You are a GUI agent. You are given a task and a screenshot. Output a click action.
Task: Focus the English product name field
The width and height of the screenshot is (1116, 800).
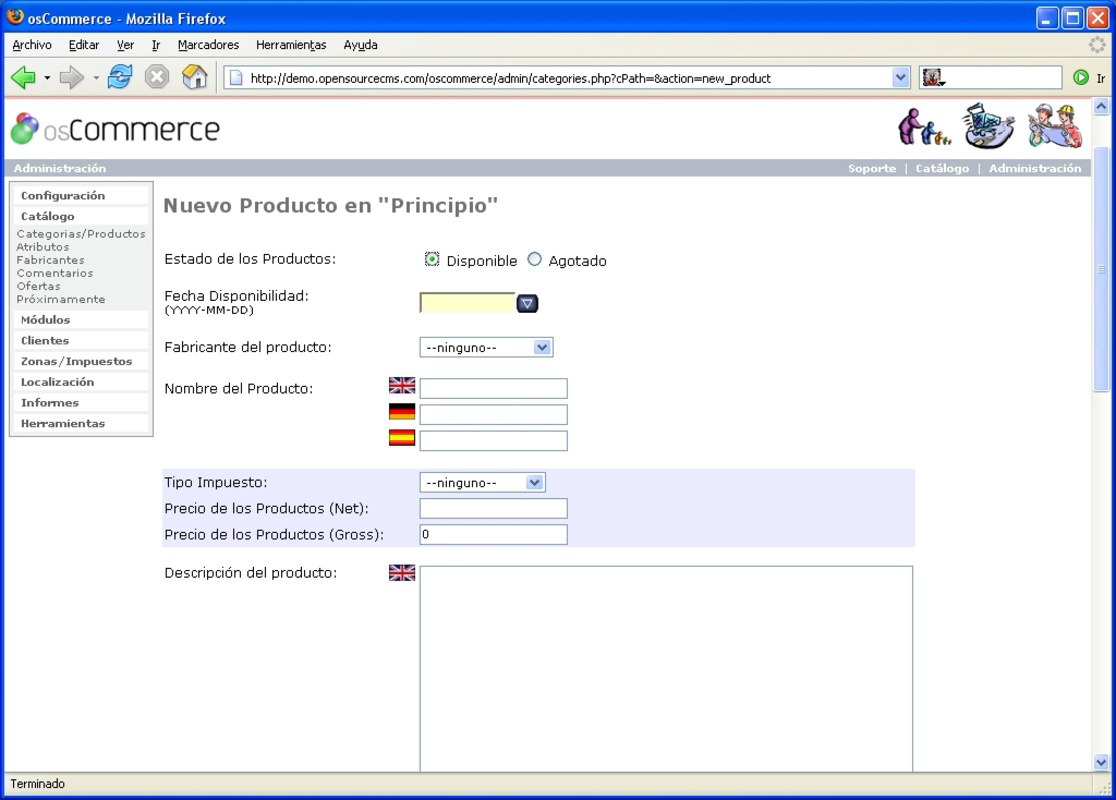[x=493, y=388]
